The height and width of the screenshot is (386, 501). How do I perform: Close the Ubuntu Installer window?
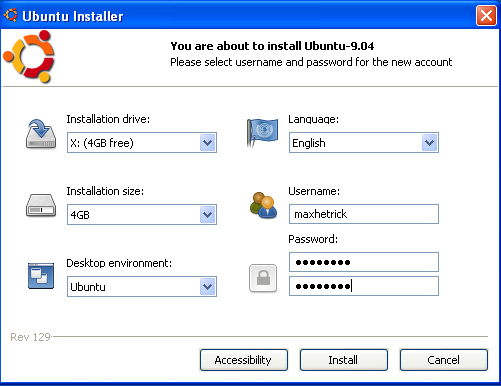tap(486, 15)
